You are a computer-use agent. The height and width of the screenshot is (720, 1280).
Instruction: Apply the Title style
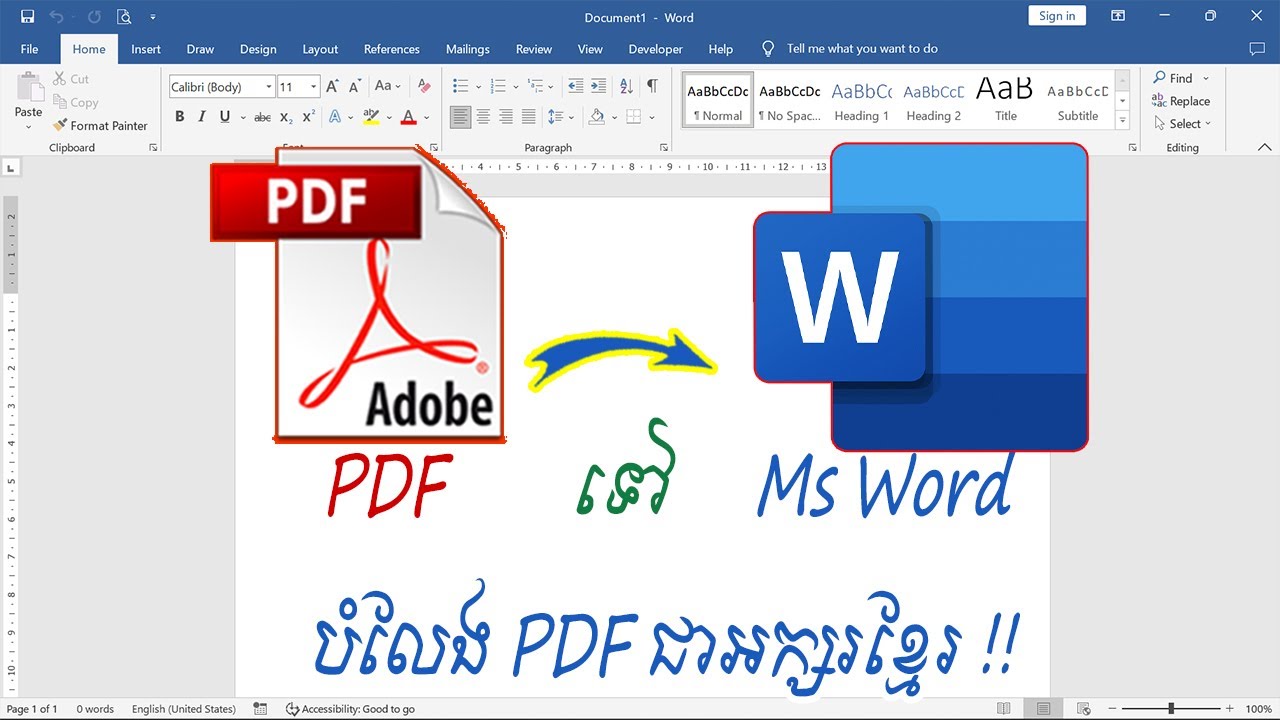[x=1006, y=101]
